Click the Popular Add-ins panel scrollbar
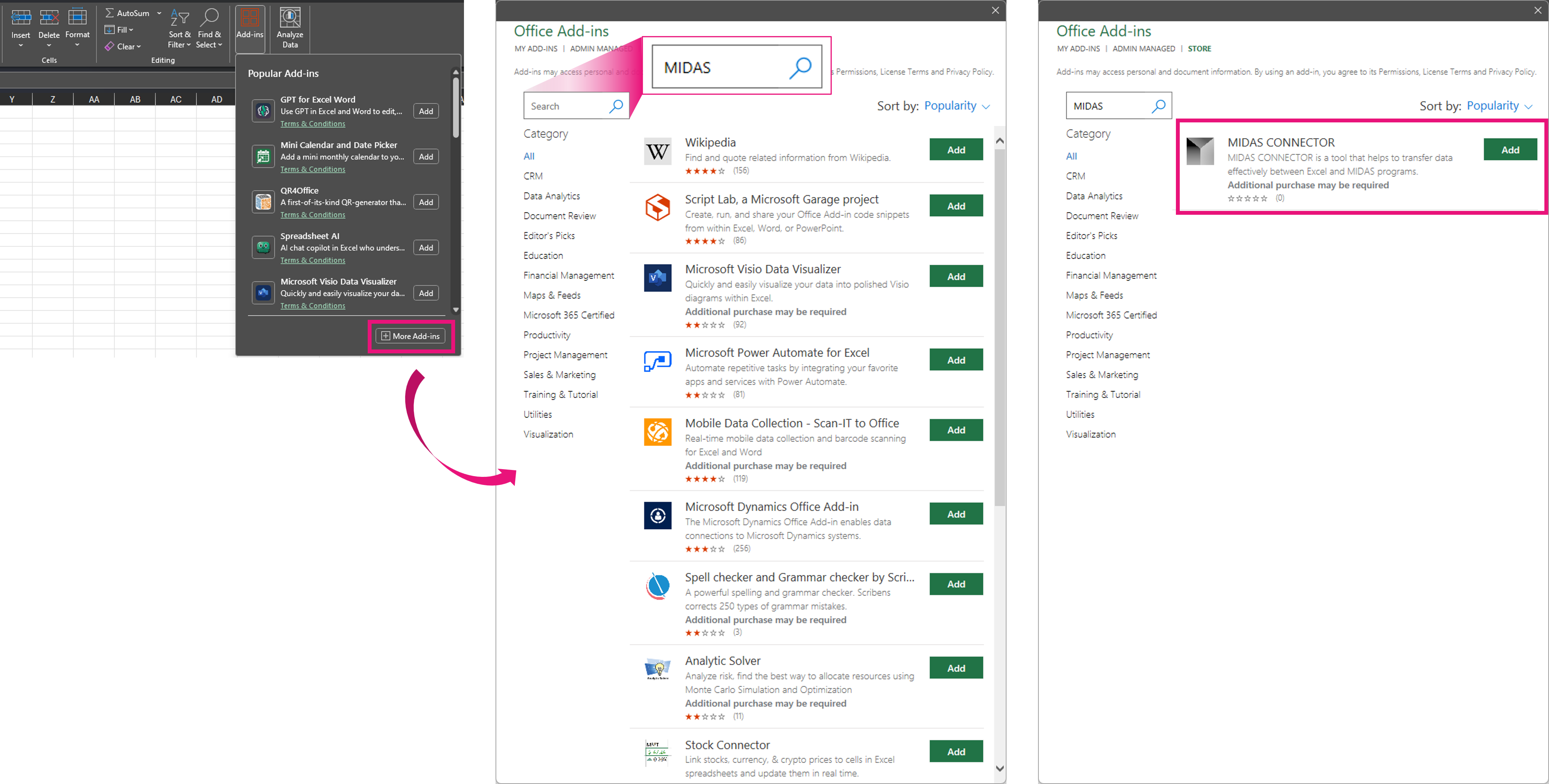The width and height of the screenshot is (1549, 784). click(x=456, y=108)
